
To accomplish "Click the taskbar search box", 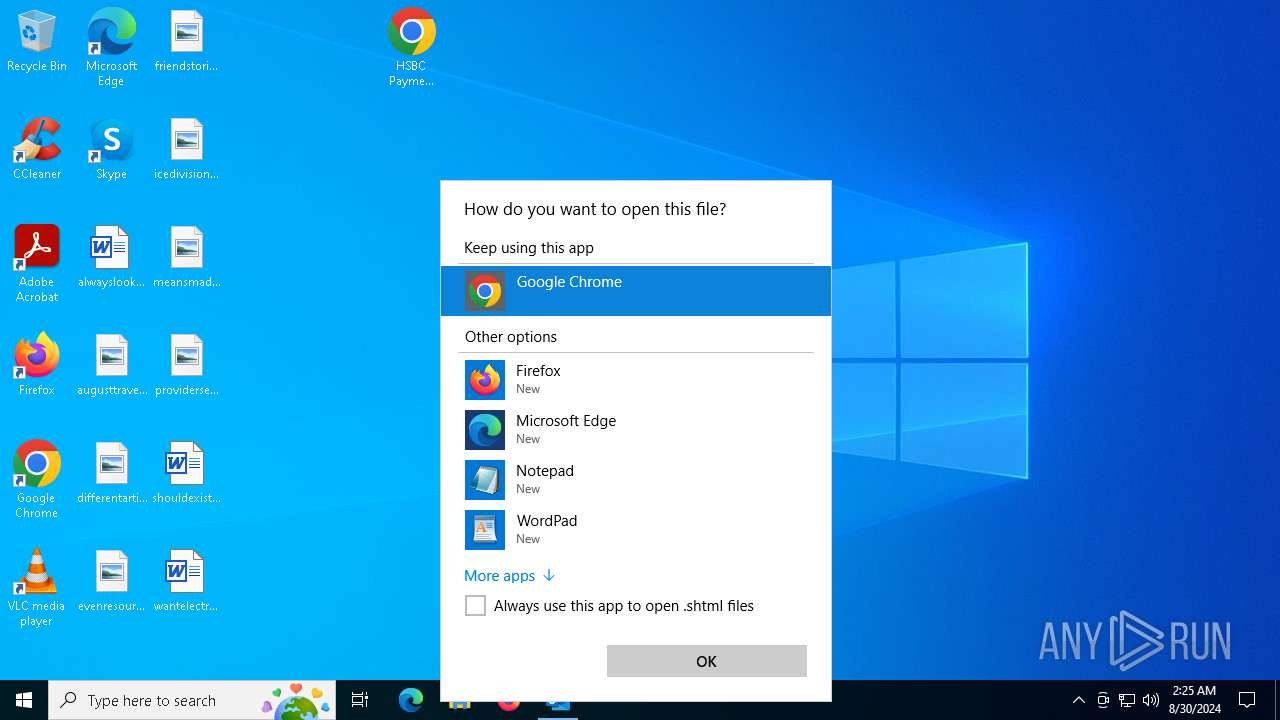I will click(192, 700).
